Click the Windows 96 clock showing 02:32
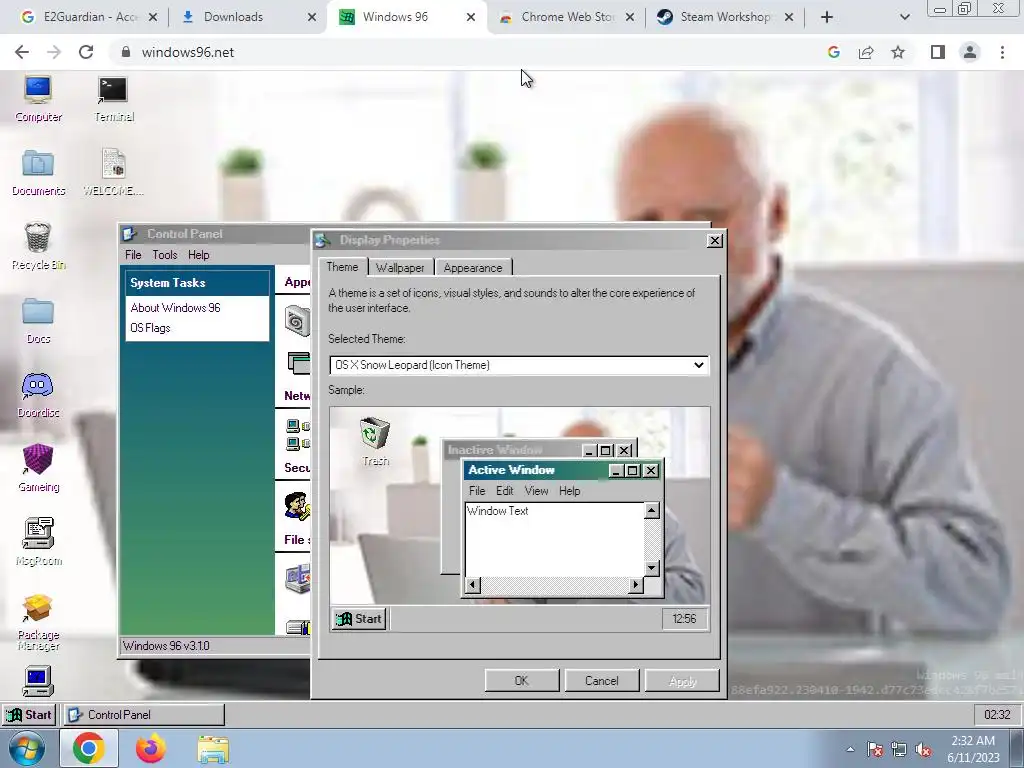The height and width of the screenshot is (768, 1024). [997, 715]
